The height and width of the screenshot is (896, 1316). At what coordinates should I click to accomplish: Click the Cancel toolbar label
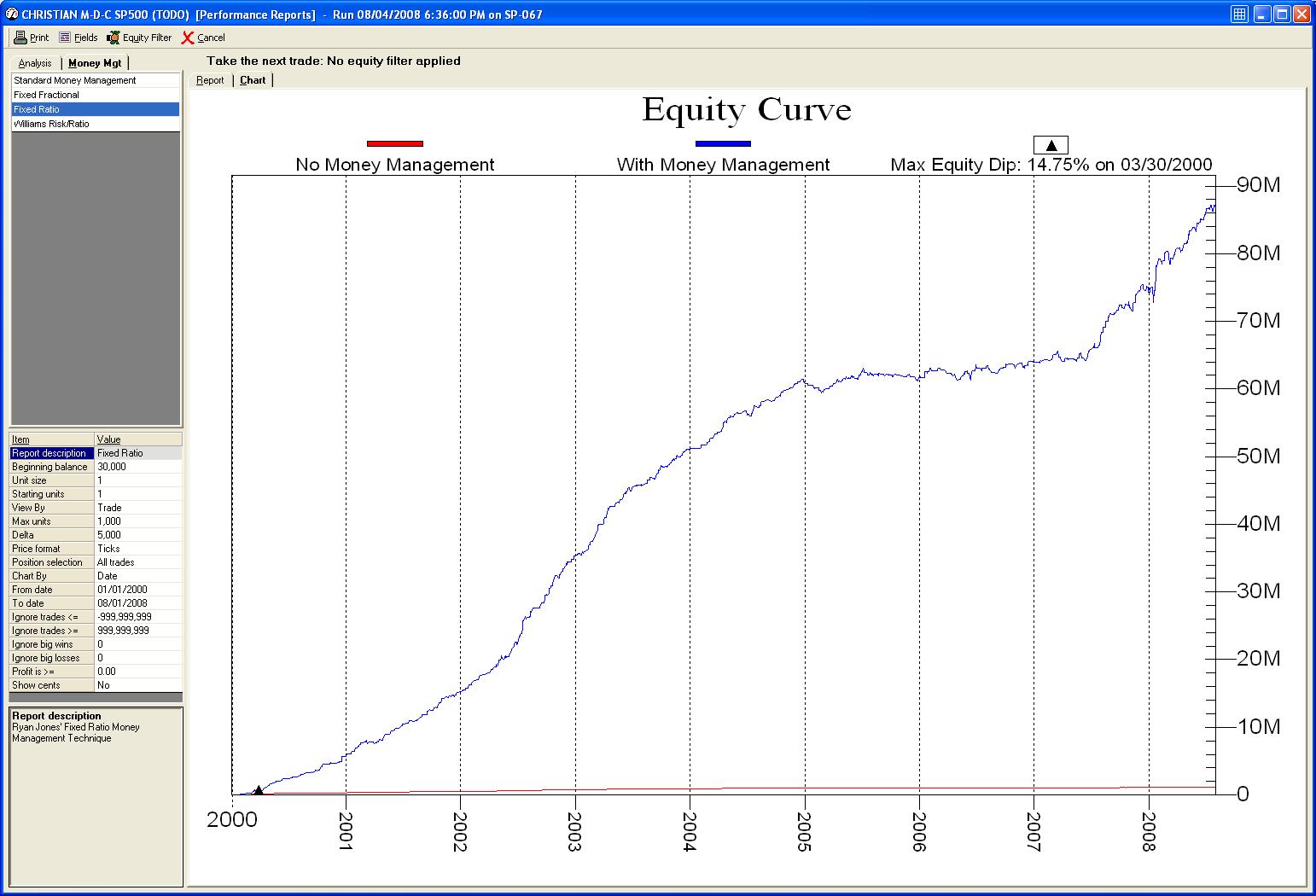(211, 38)
